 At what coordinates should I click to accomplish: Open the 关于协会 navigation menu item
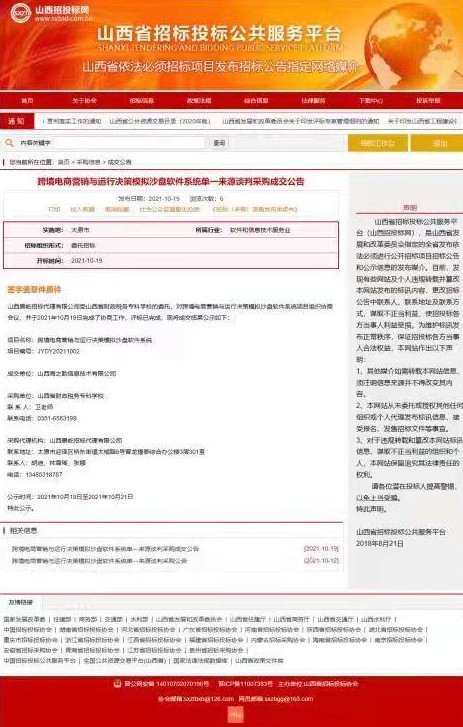click(x=84, y=100)
